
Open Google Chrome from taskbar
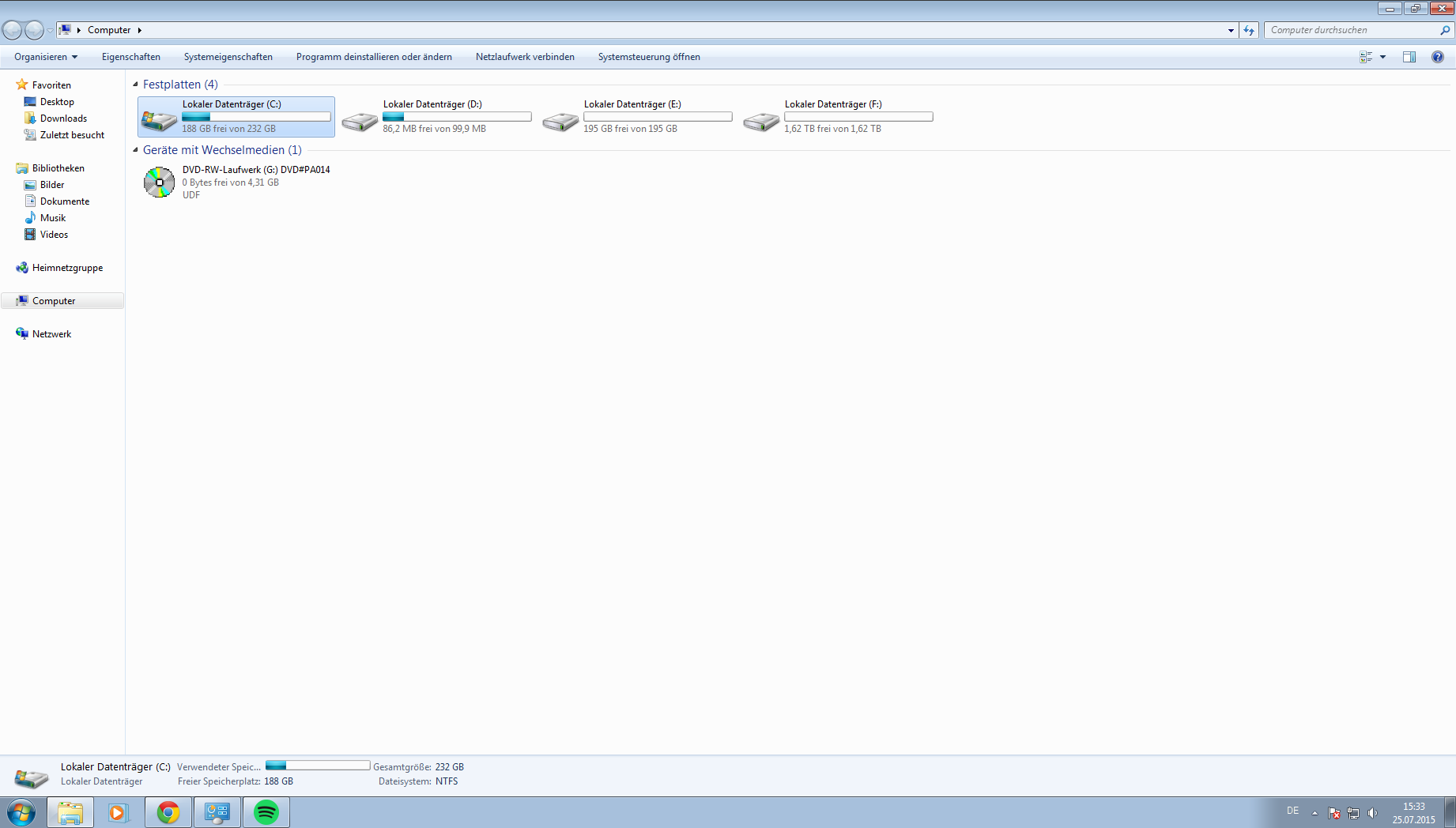click(168, 812)
